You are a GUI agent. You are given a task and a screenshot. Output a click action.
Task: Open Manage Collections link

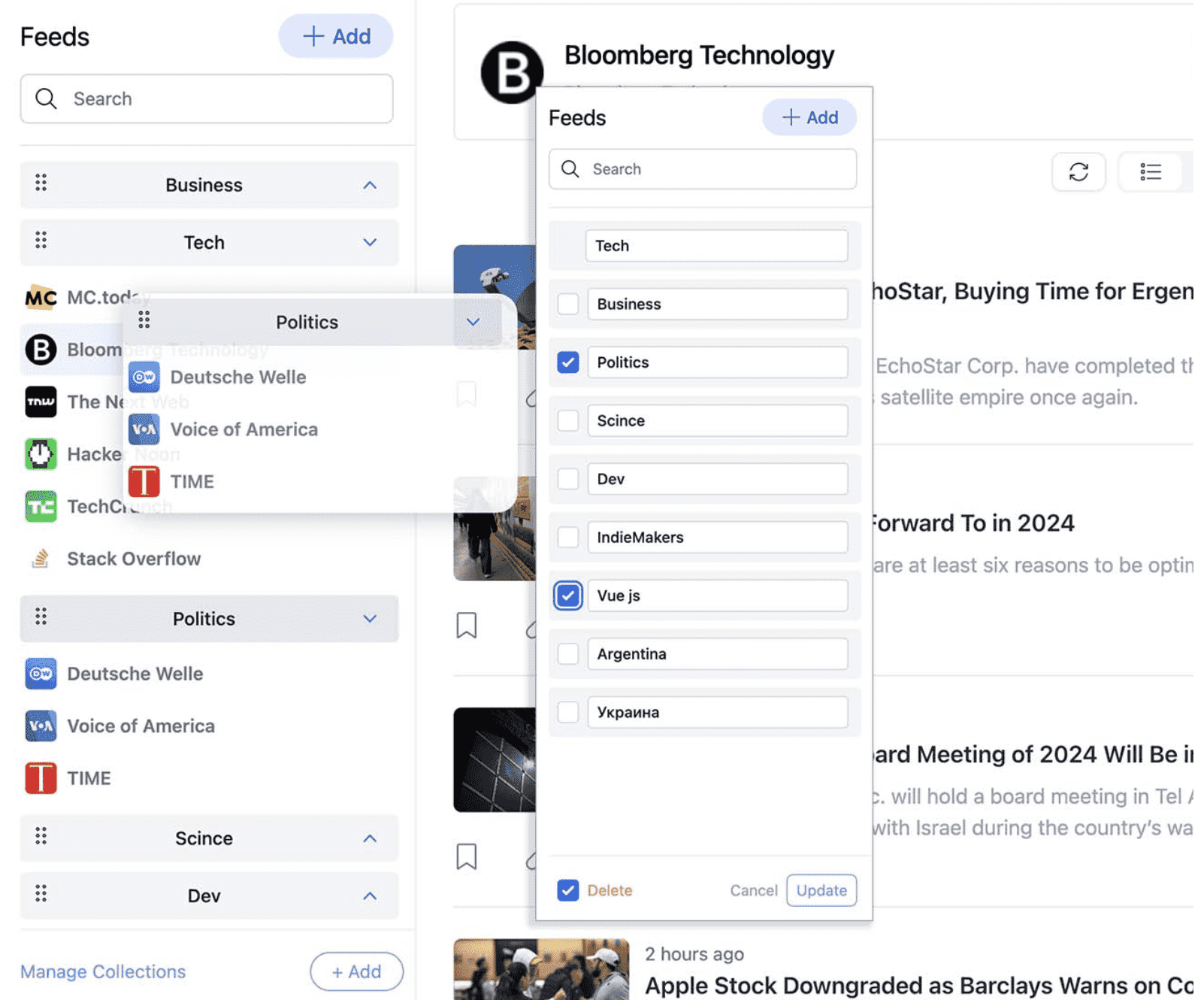point(103,971)
